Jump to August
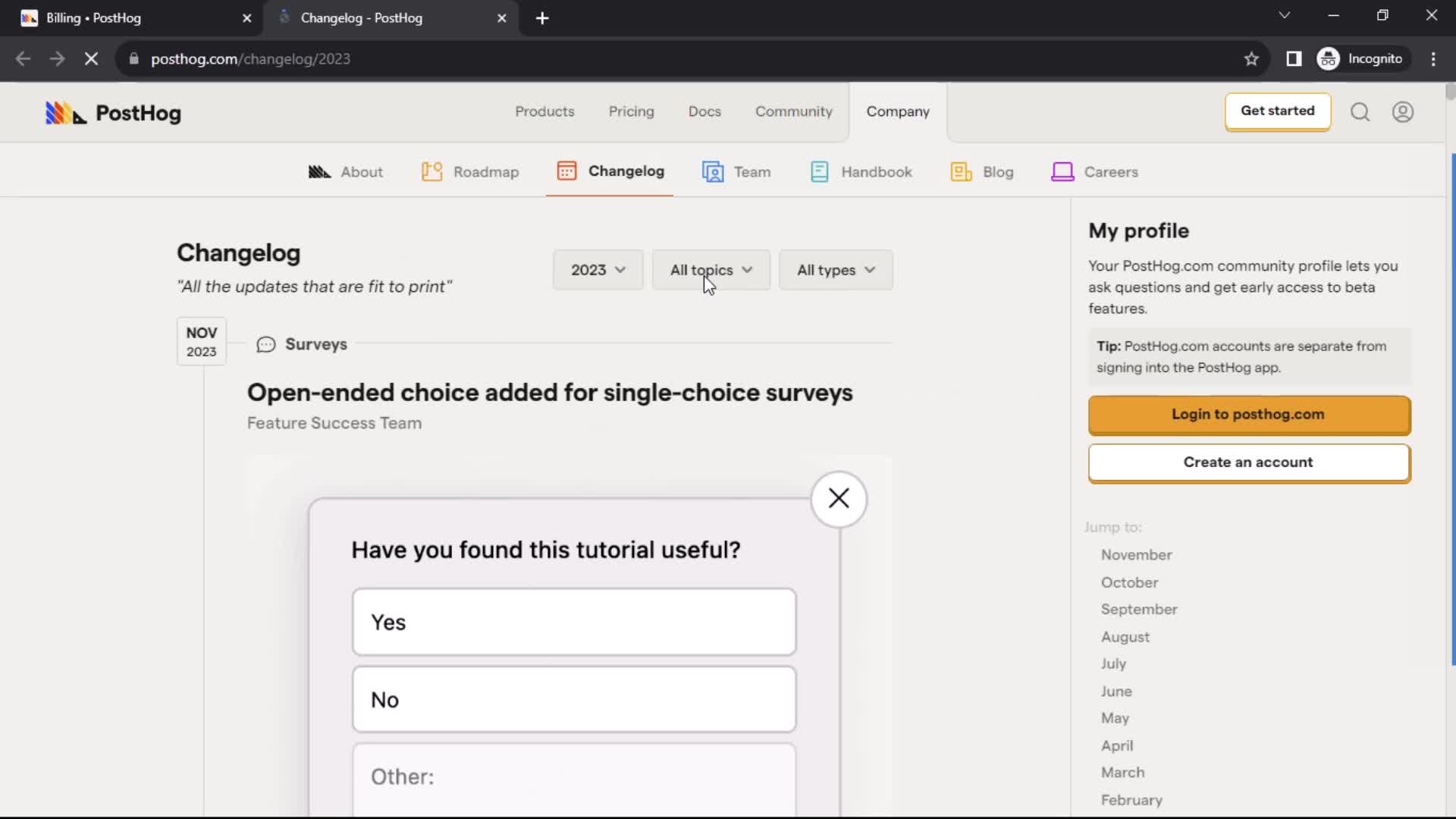Image resolution: width=1456 pixels, height=819 pixels. click(x=1125, y=637)
